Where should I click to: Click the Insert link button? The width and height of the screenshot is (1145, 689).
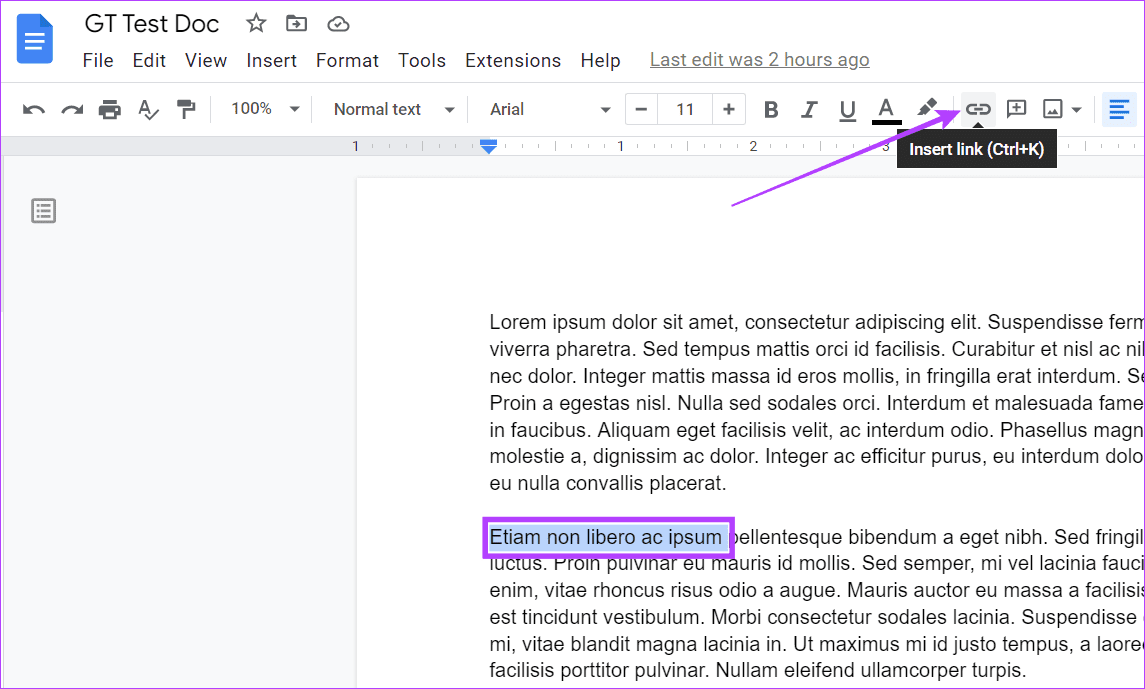(x=978, y=109)
